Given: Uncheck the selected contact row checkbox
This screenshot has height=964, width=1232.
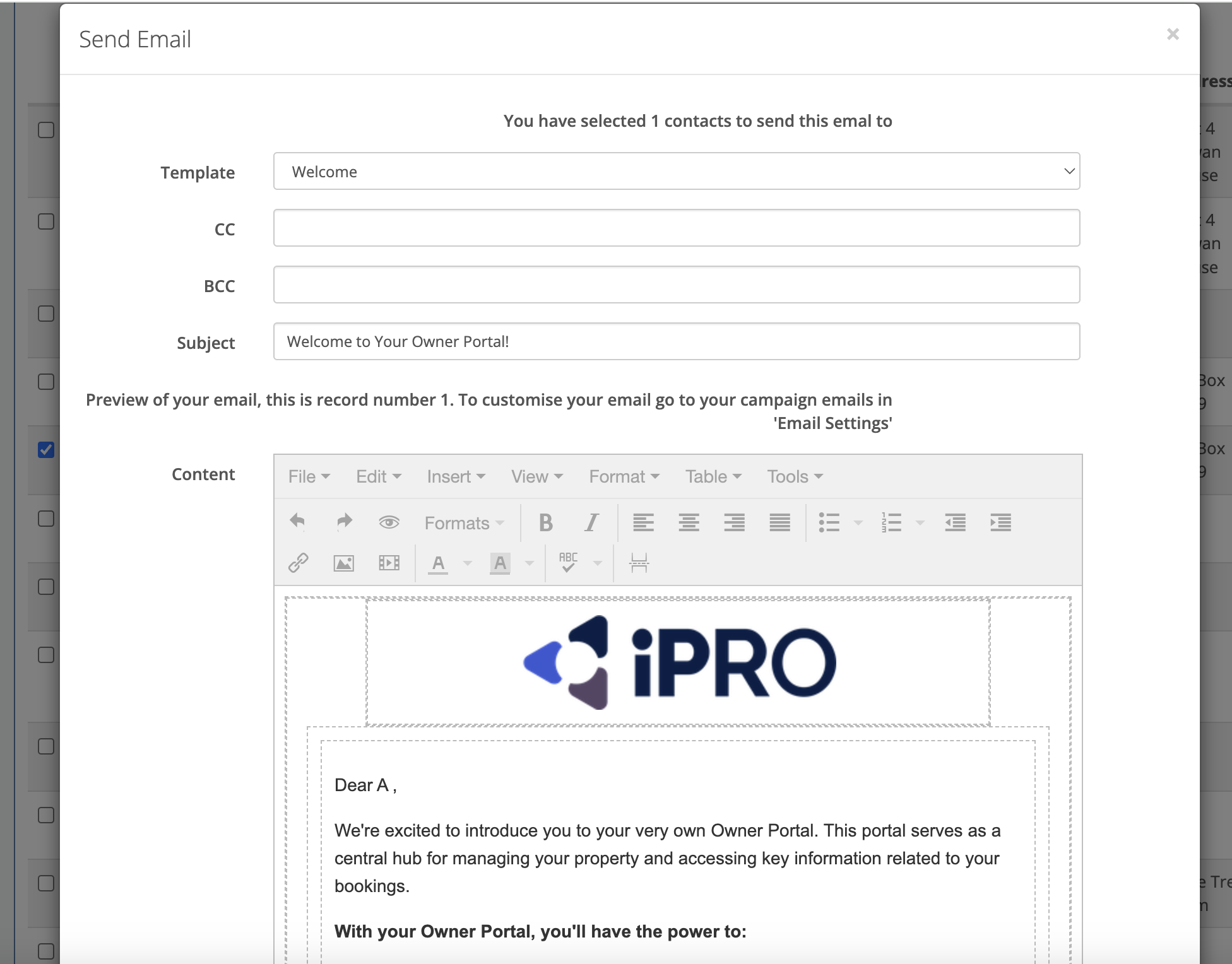Looking at the screenshot, I should point(46,449).
